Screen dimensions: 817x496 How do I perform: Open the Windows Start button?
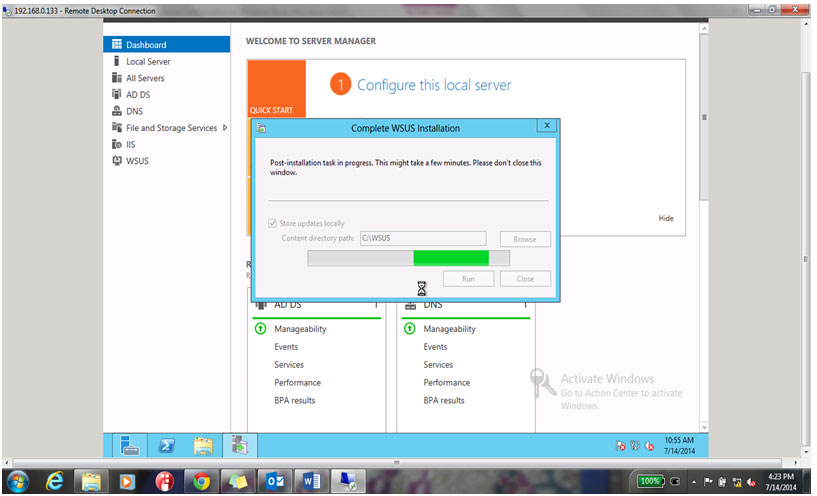(17, 481)
